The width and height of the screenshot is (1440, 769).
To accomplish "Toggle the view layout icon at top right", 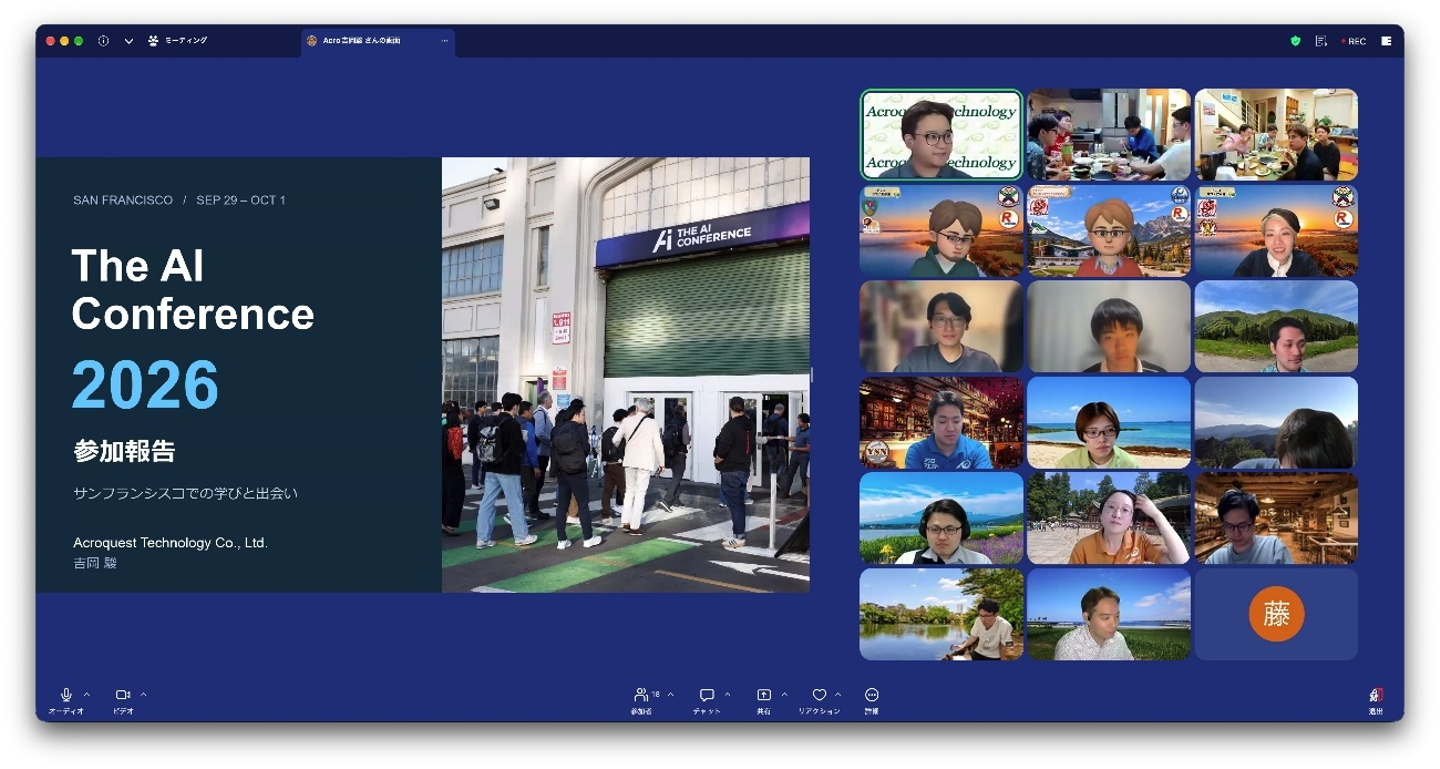I will pos(1386,41).
